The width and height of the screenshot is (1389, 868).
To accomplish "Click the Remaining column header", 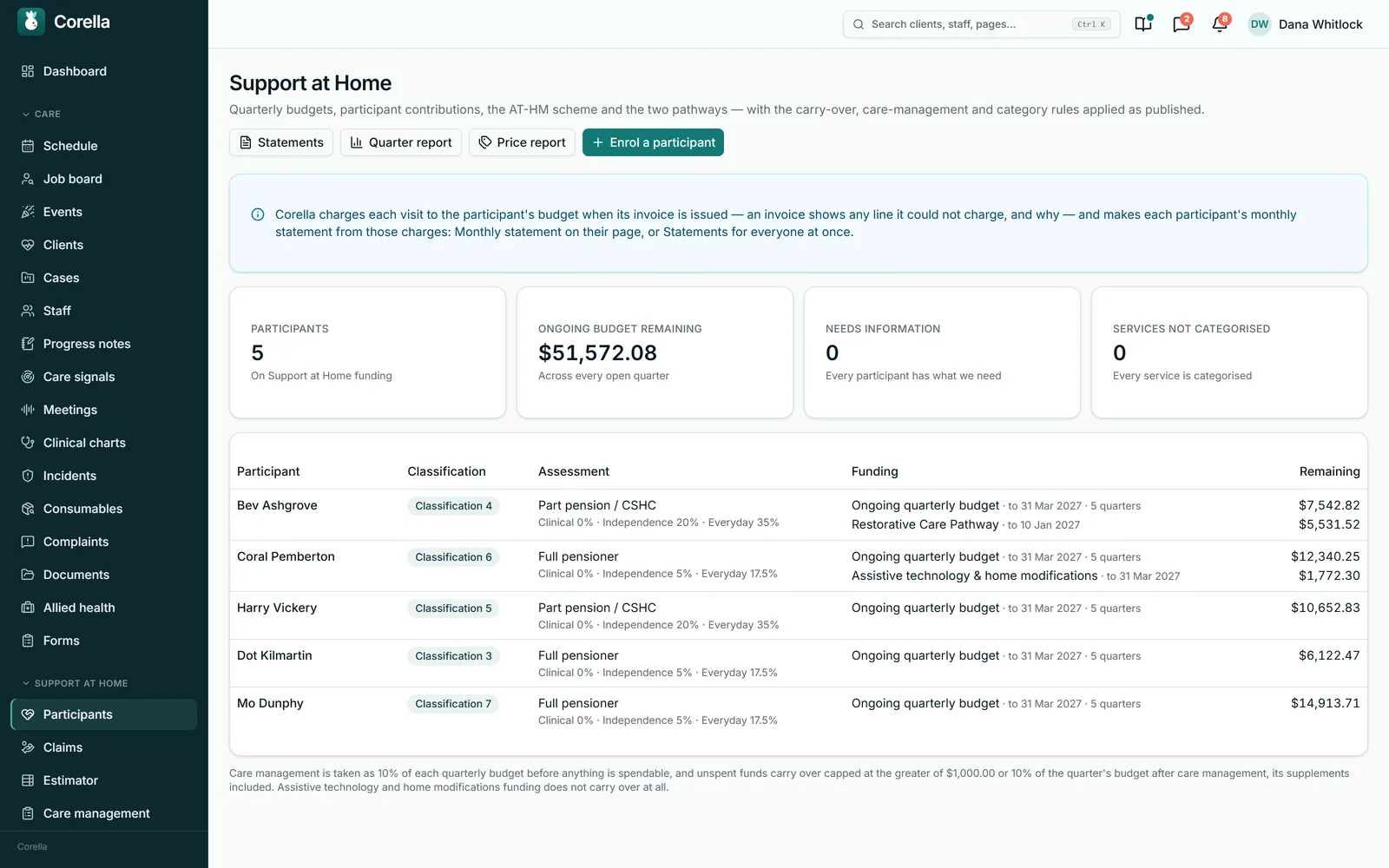I will tap(1330, 471).
